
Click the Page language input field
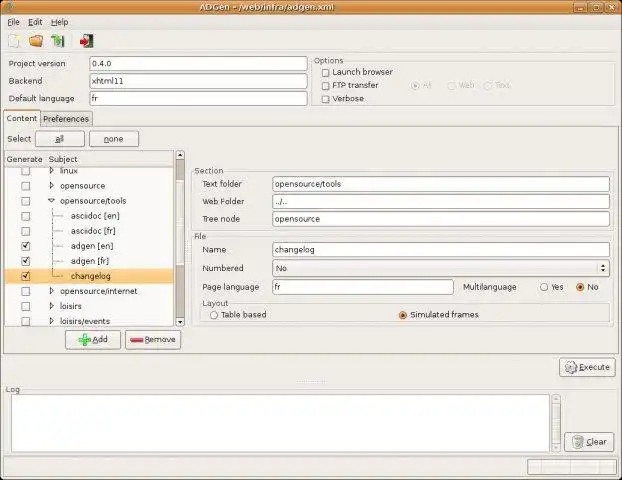click(x=363, y=287)
